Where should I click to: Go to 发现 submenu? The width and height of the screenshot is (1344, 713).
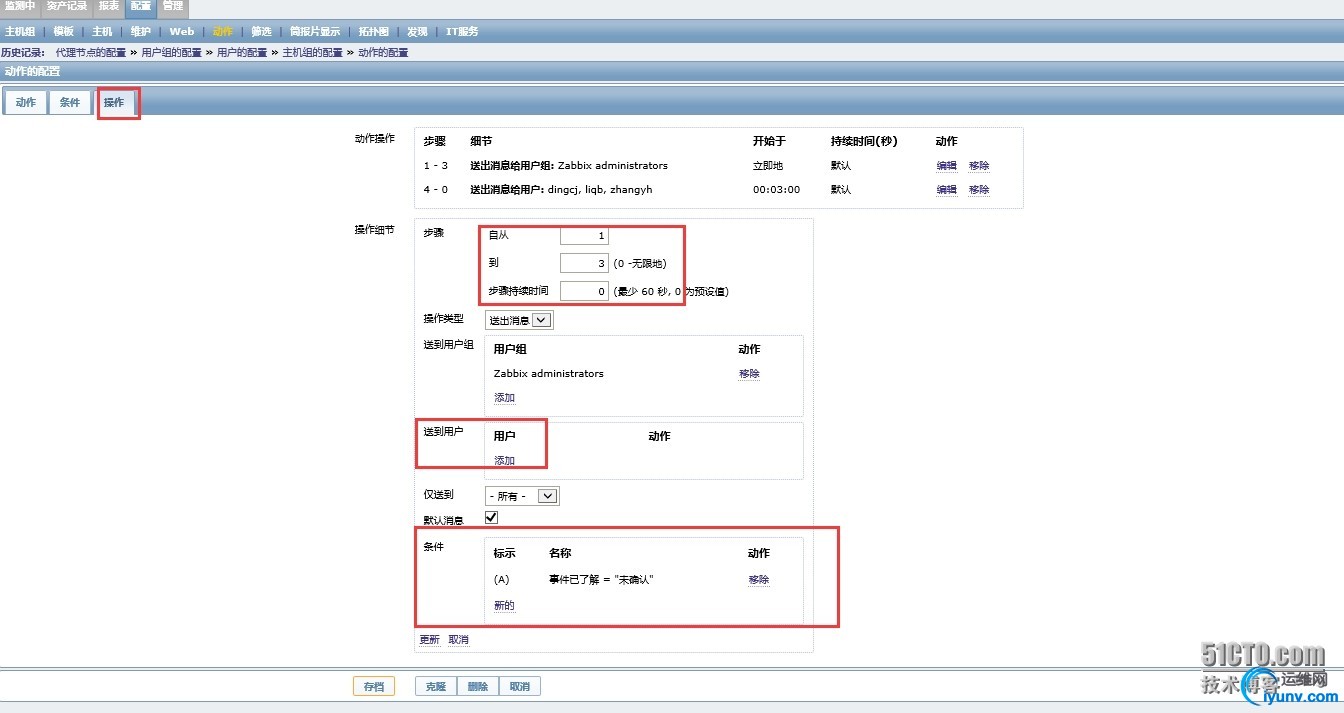[x=418, y=32]
